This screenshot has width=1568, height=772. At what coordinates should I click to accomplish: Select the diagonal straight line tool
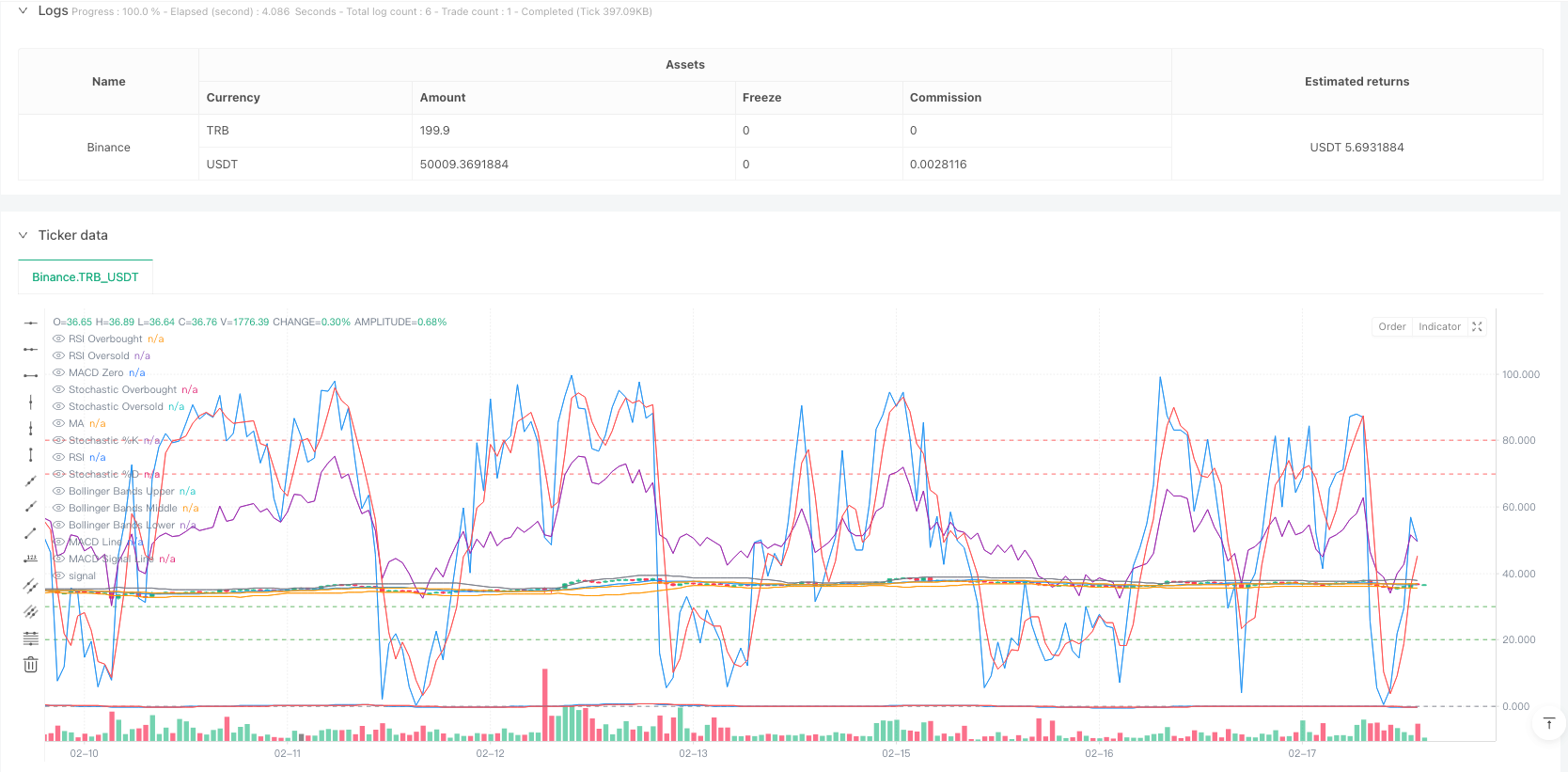[30, 481]
